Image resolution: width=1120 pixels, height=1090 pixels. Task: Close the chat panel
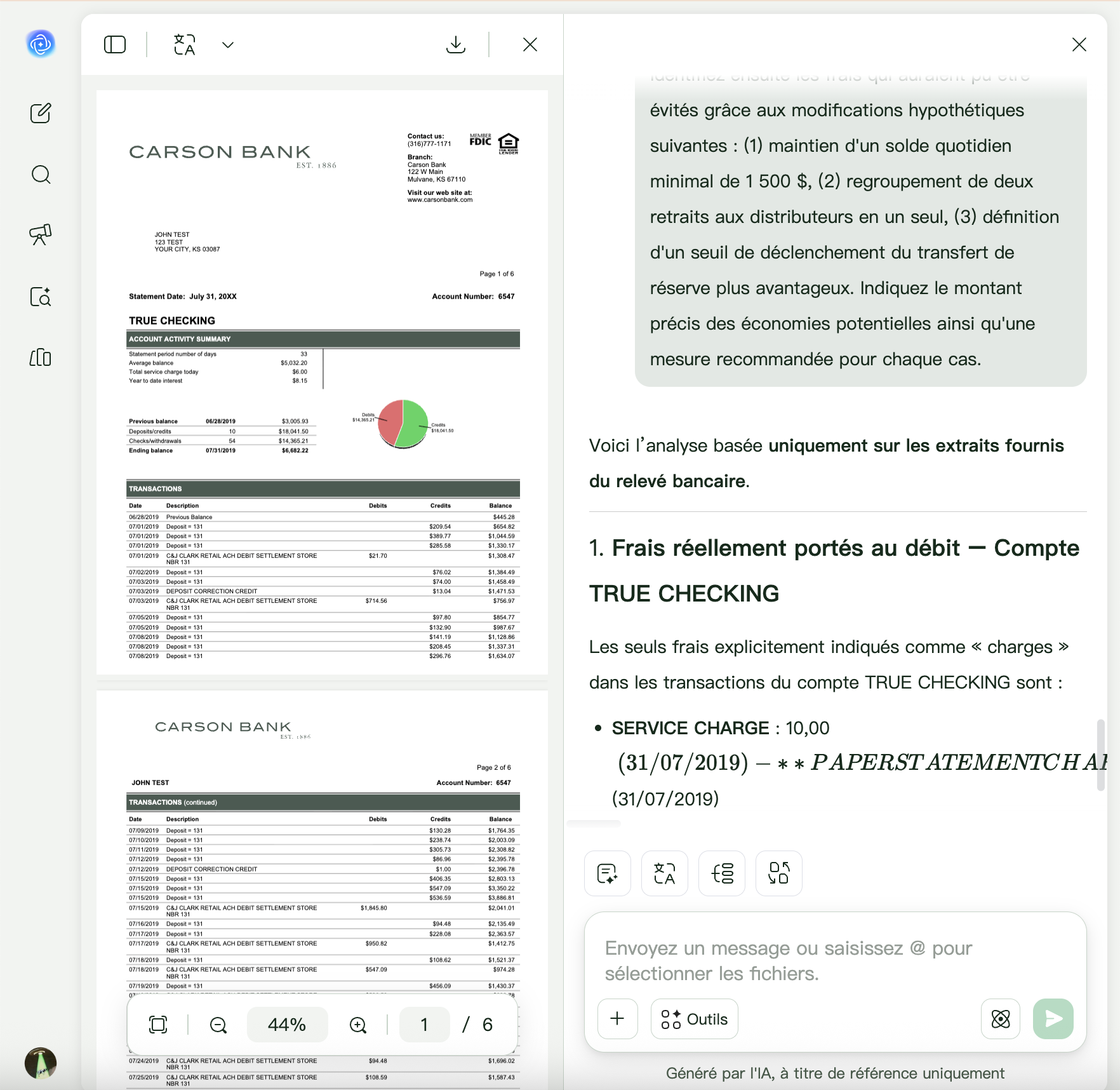1079,44
